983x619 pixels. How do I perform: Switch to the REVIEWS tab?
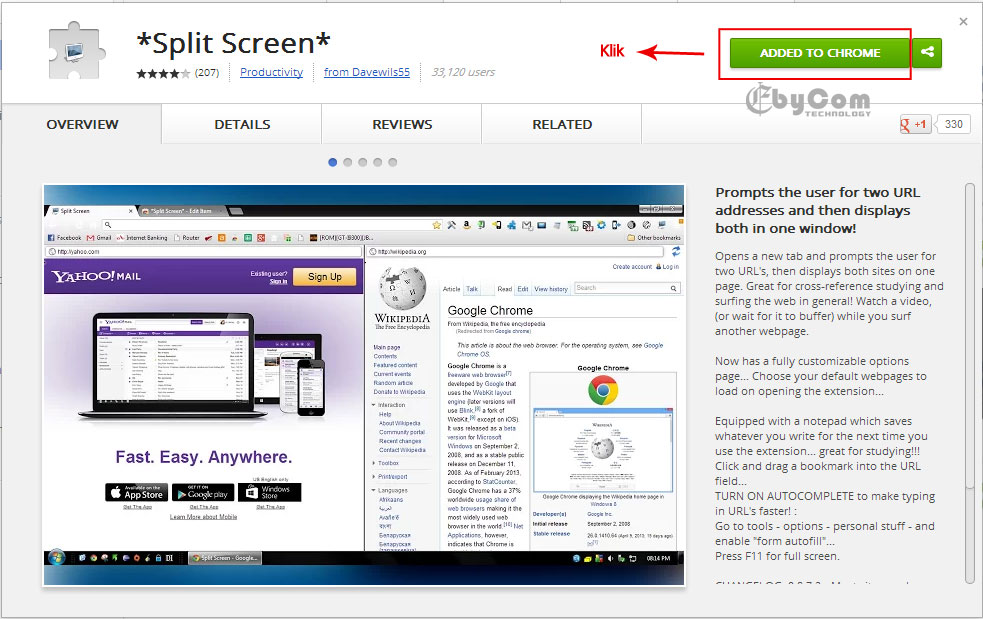(x=402, y=124)
